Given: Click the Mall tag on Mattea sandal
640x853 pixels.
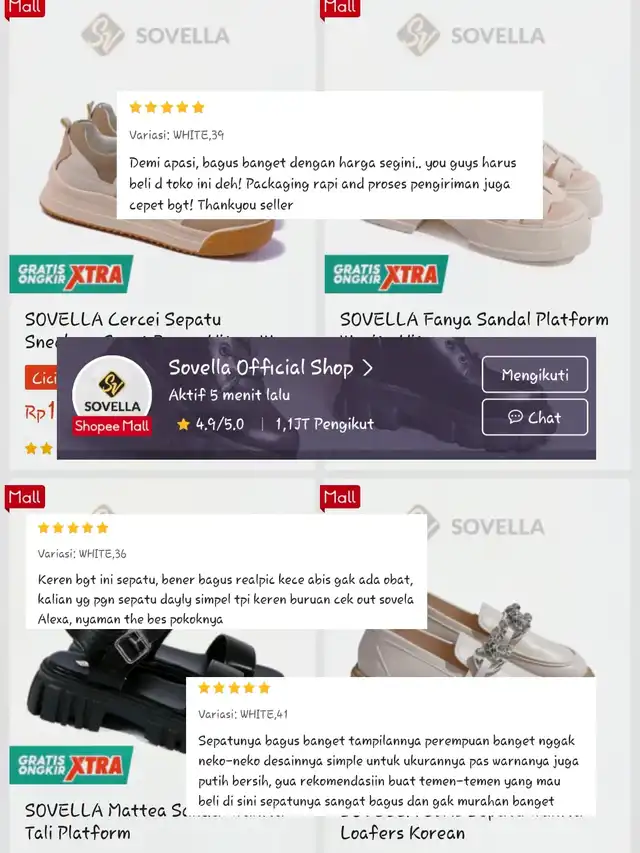Looking at the screenshot, I should pos(24,497).
